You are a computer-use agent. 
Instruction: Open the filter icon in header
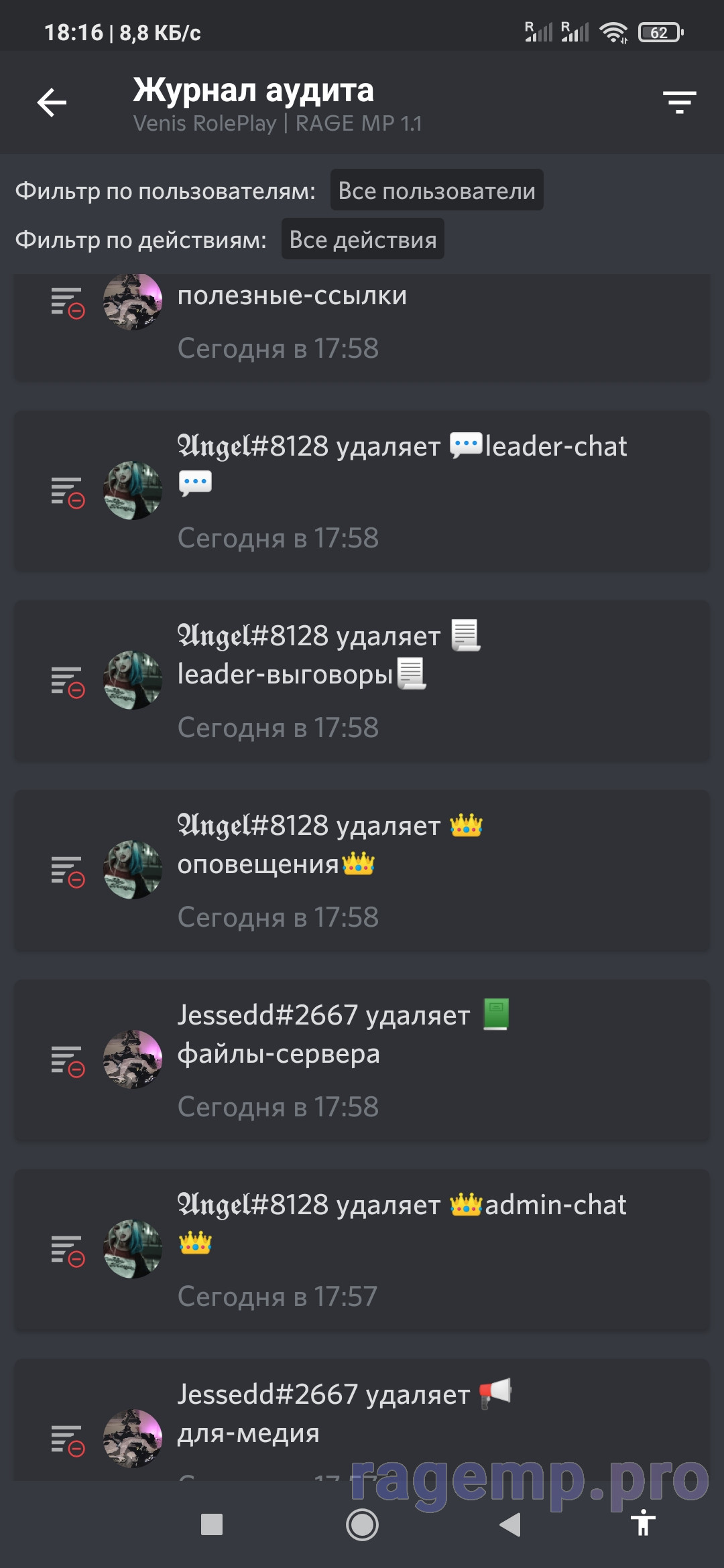pyautogui.click(x=679, y=103)
